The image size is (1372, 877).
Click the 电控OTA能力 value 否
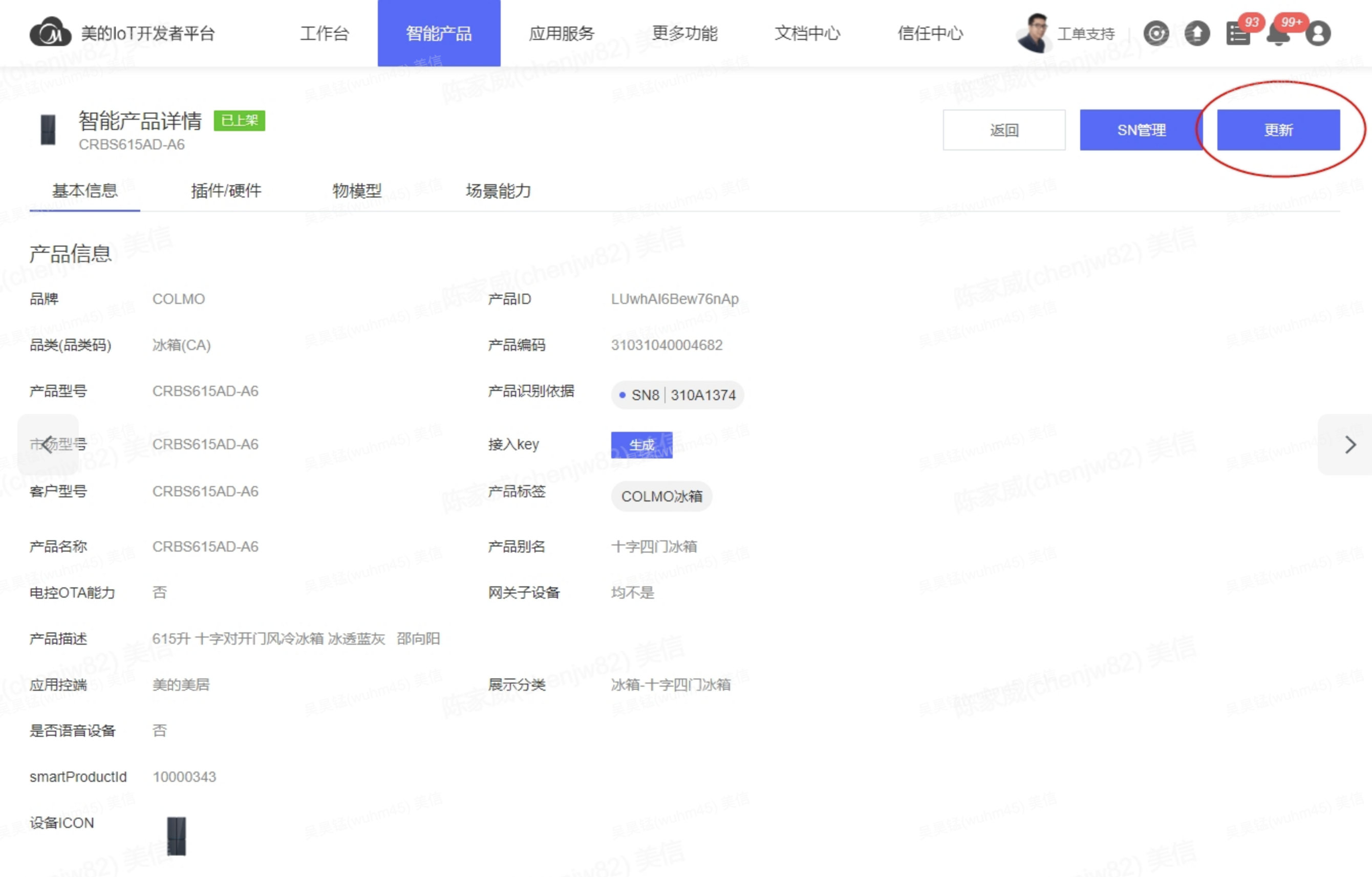pos(160,593)
